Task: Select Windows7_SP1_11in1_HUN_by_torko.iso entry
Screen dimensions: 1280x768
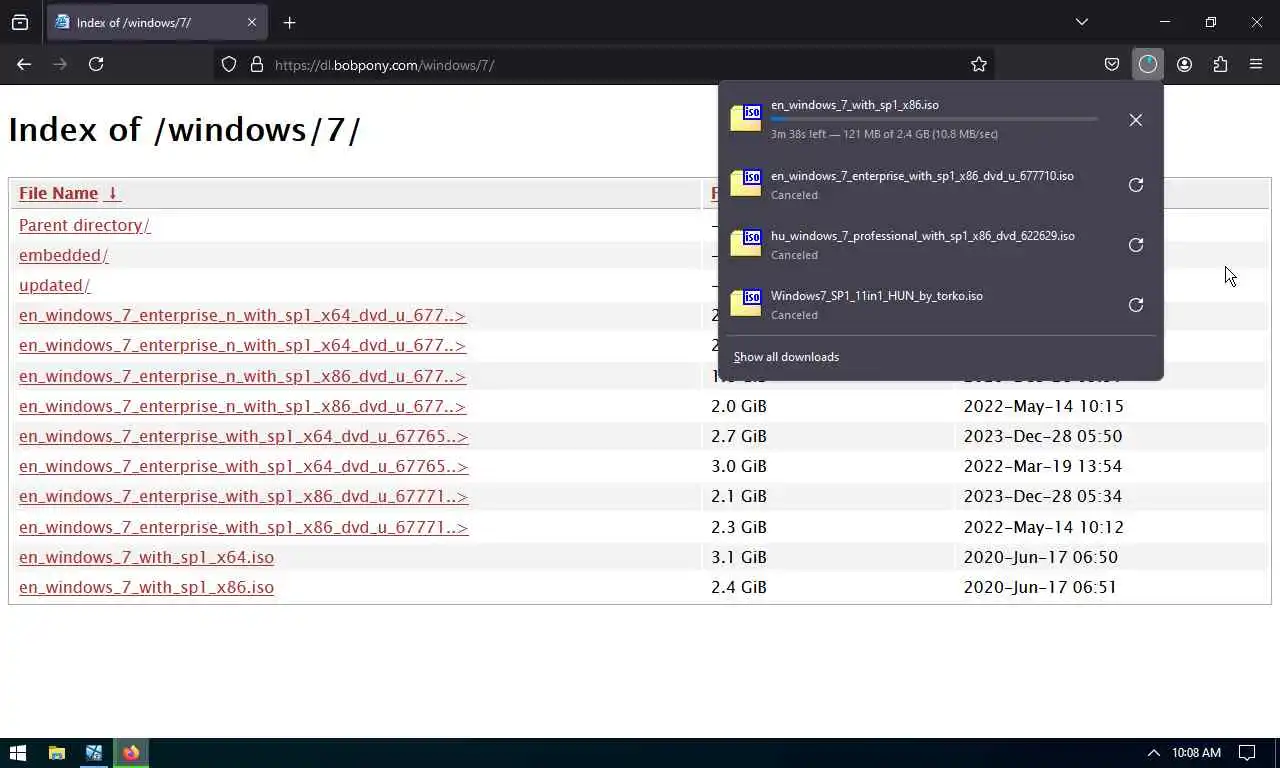Action: coord(915,305)
